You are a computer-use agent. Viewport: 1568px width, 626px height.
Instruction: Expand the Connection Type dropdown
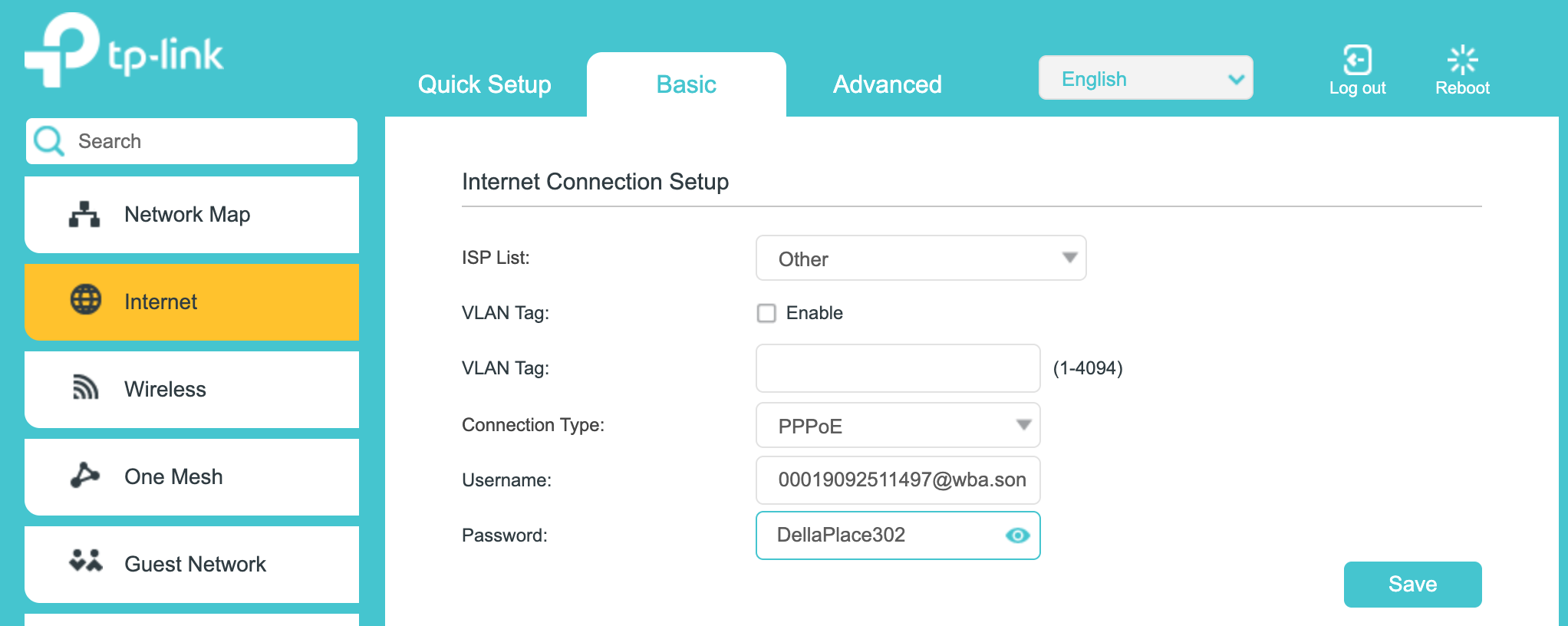click(898, 426)
